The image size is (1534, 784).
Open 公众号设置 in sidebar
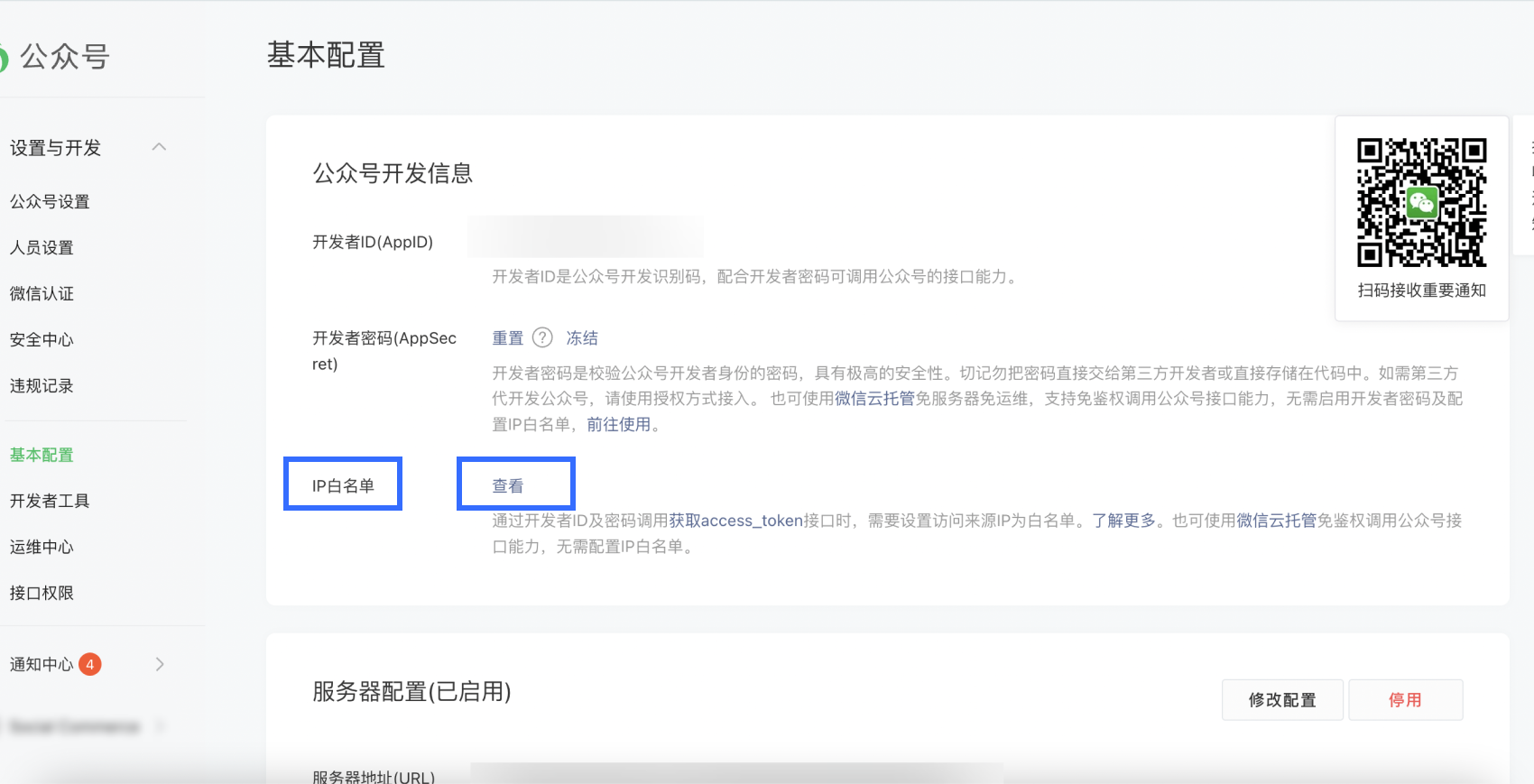[x=50, y=201]
